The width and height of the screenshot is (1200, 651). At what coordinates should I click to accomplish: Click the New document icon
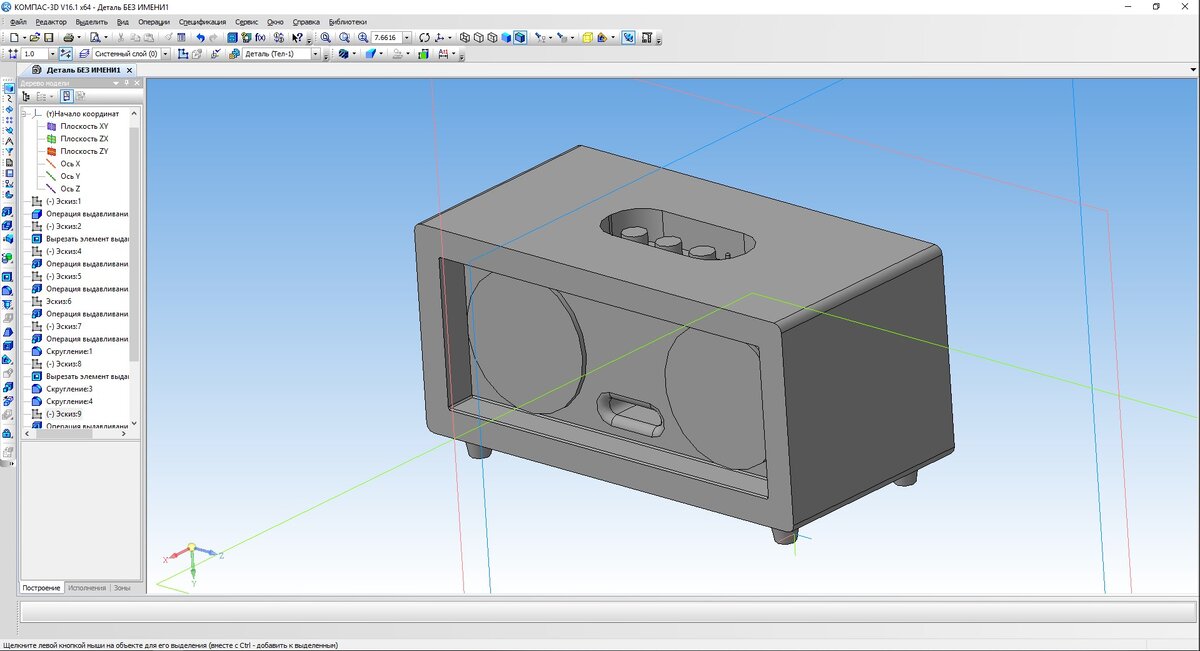point(14,37)
